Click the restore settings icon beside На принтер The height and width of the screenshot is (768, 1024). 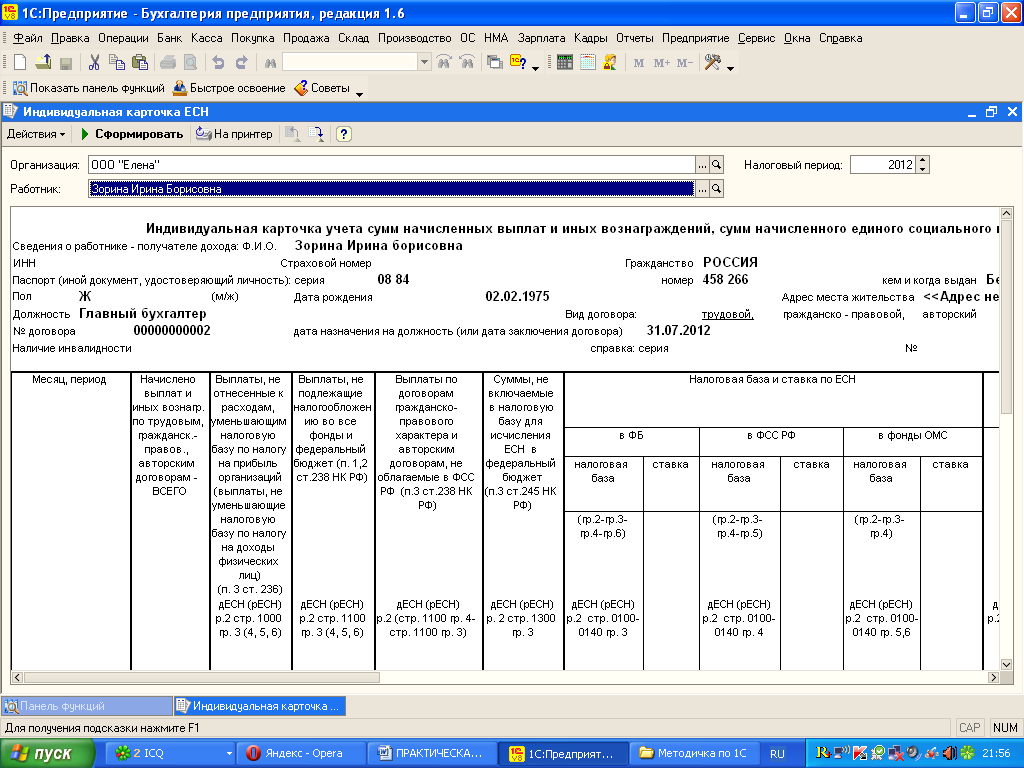(x=292, y=134)
